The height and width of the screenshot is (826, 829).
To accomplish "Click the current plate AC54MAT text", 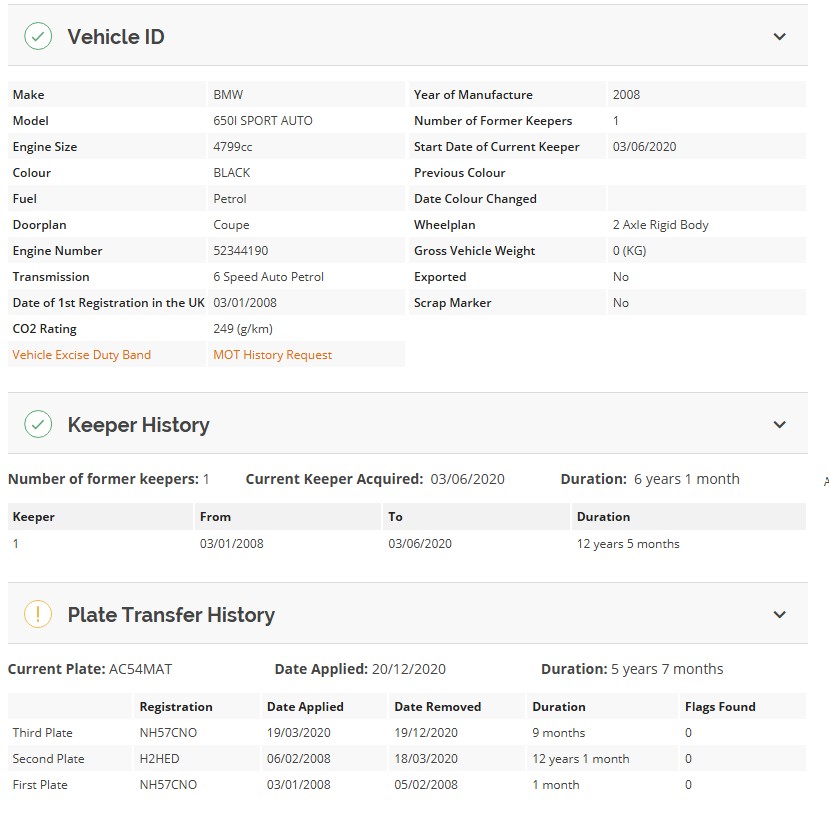I will [140, 669].
